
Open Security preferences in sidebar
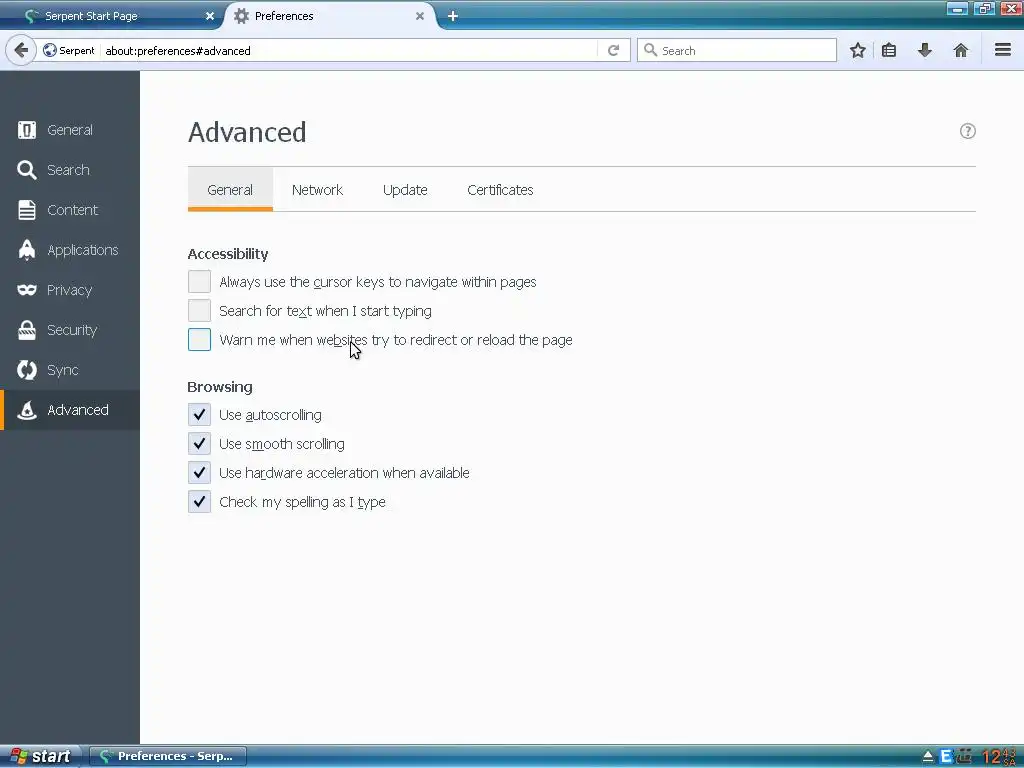[70, 330]
